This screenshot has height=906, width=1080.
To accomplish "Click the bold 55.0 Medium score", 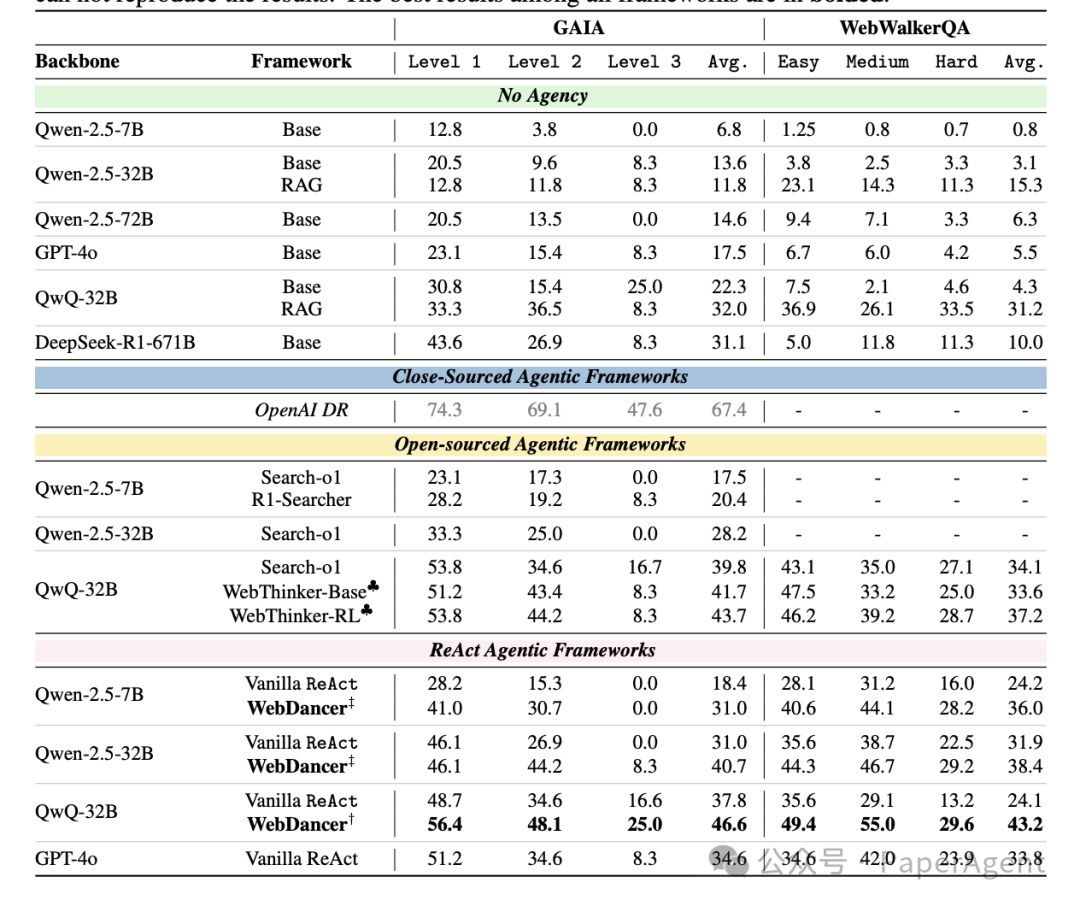I will click(x=878, y=825).
